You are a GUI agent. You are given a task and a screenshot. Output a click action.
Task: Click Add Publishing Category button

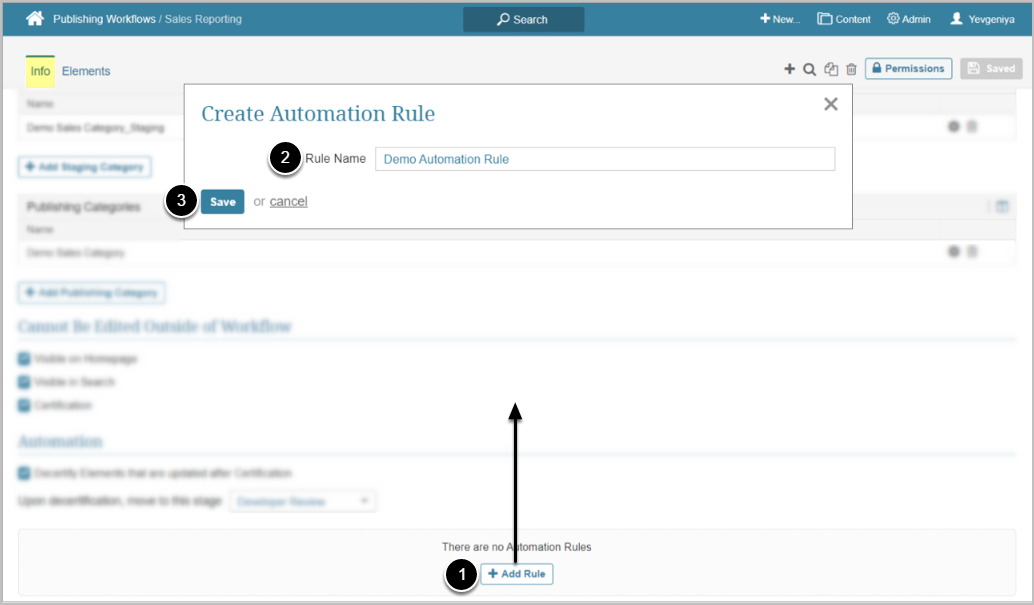[x=92, y=292]
